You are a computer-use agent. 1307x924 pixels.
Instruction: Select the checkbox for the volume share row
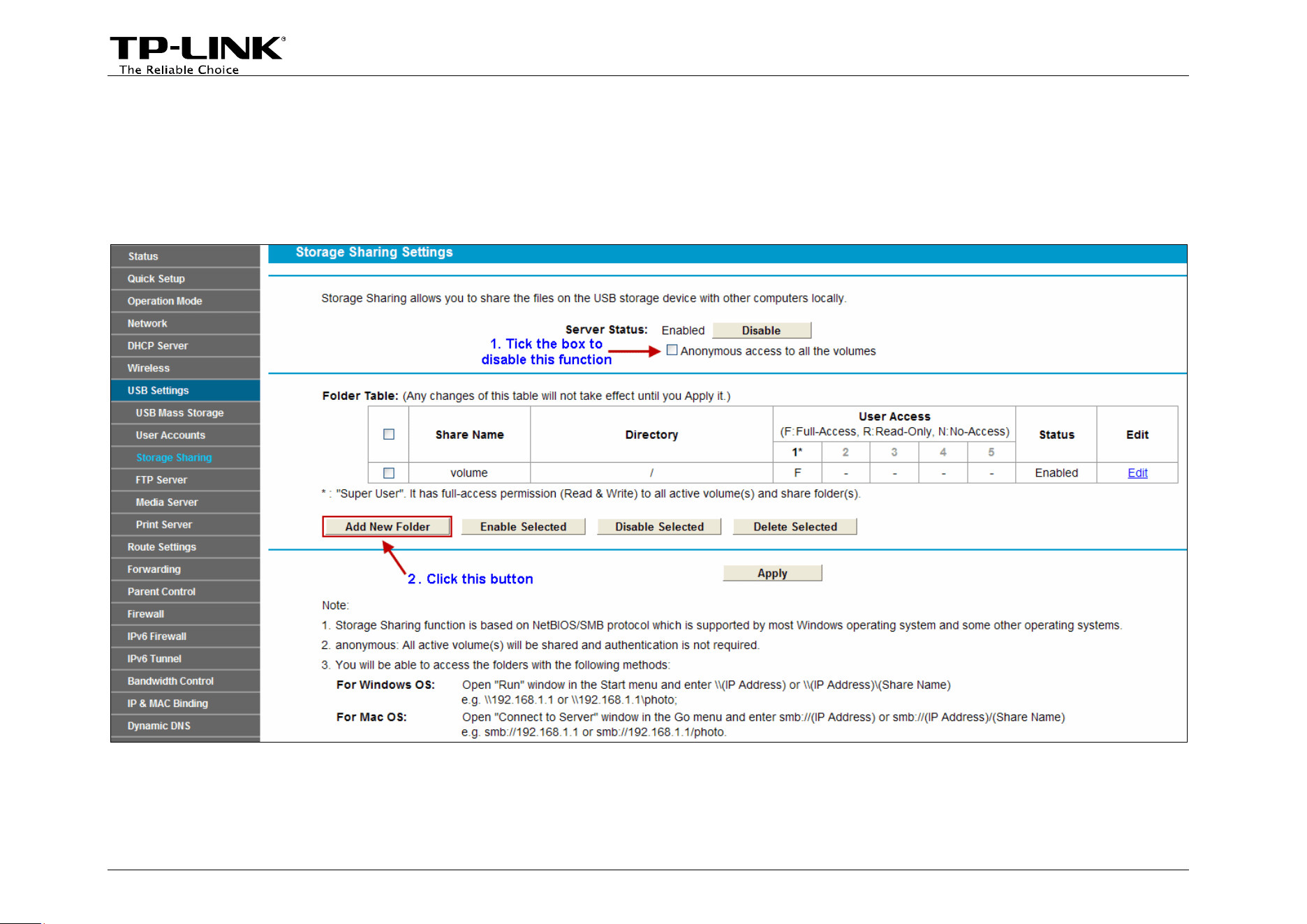coord(389,473)
